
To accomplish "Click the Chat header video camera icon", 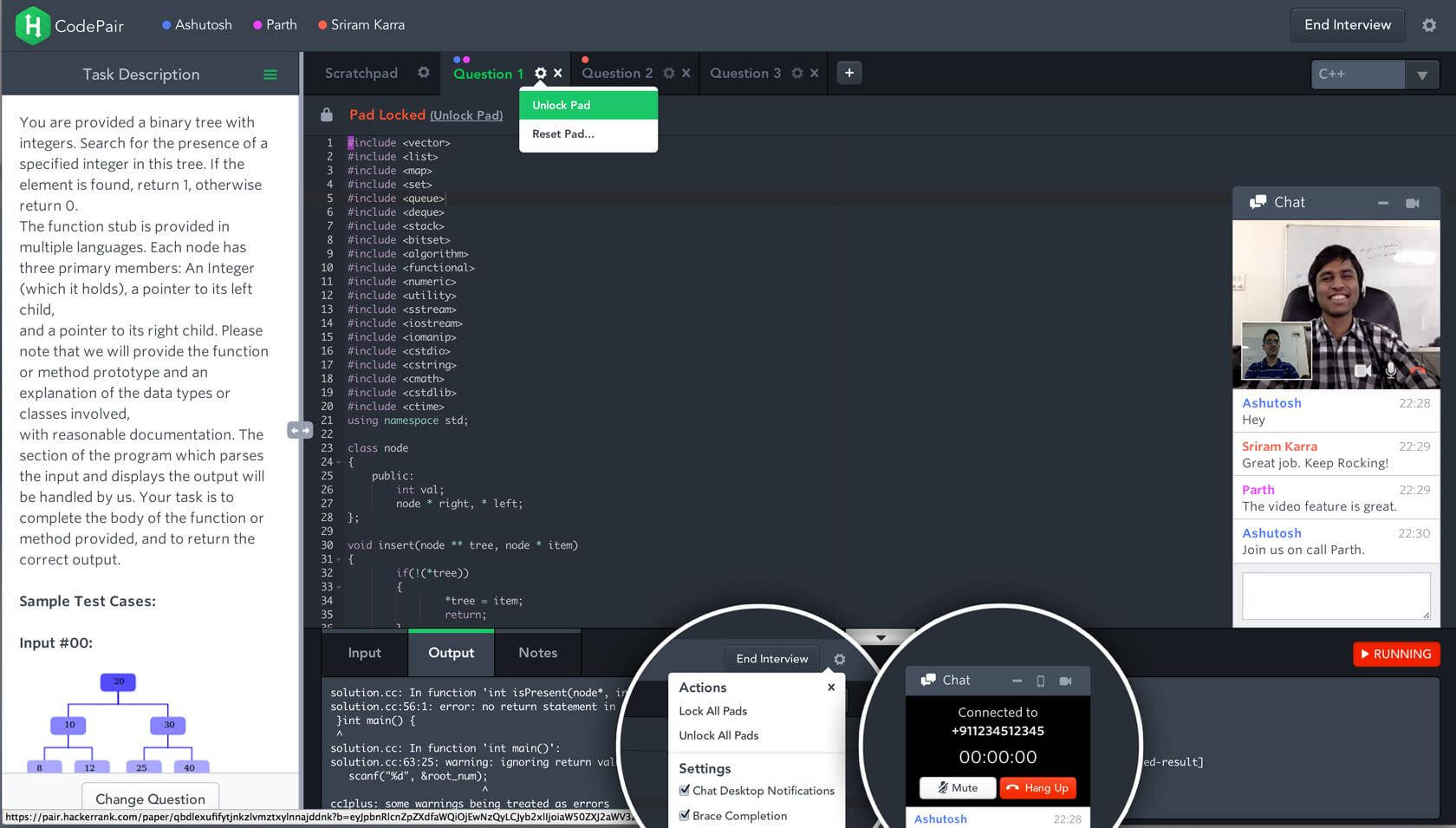I will [x=1413, y=203].
